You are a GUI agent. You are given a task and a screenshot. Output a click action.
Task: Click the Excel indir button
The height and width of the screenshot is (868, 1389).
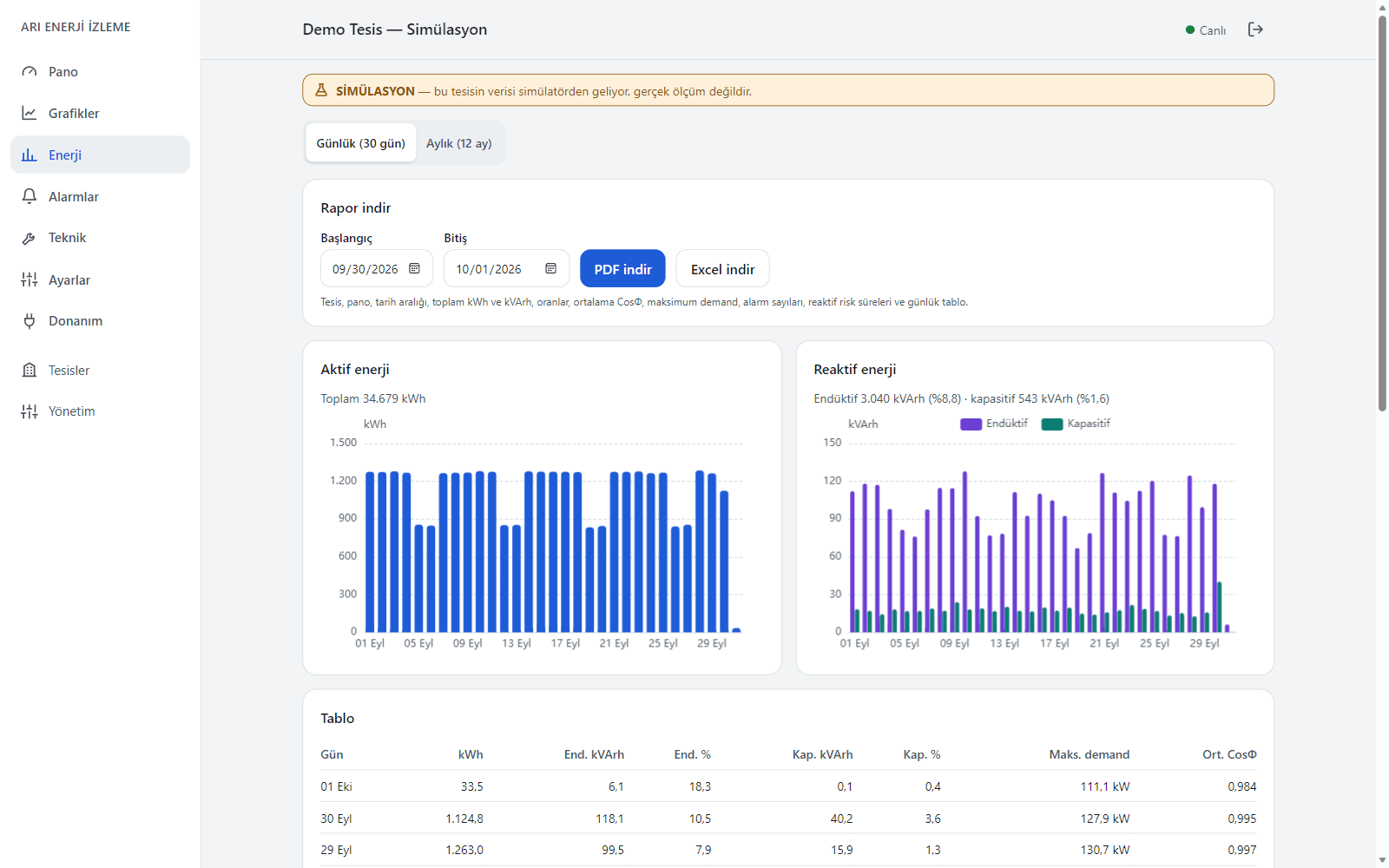tap(722, 269)
